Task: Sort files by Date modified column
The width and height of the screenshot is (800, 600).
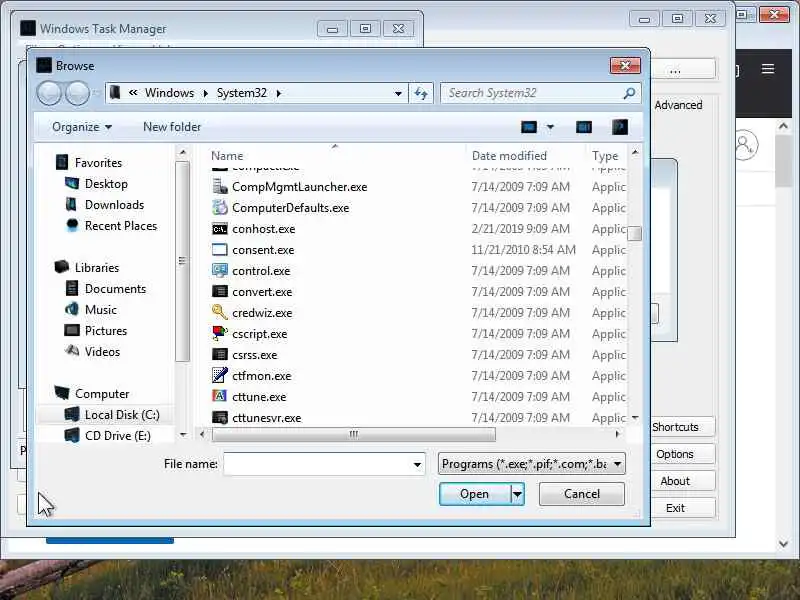Action: [x=509, y=156]
